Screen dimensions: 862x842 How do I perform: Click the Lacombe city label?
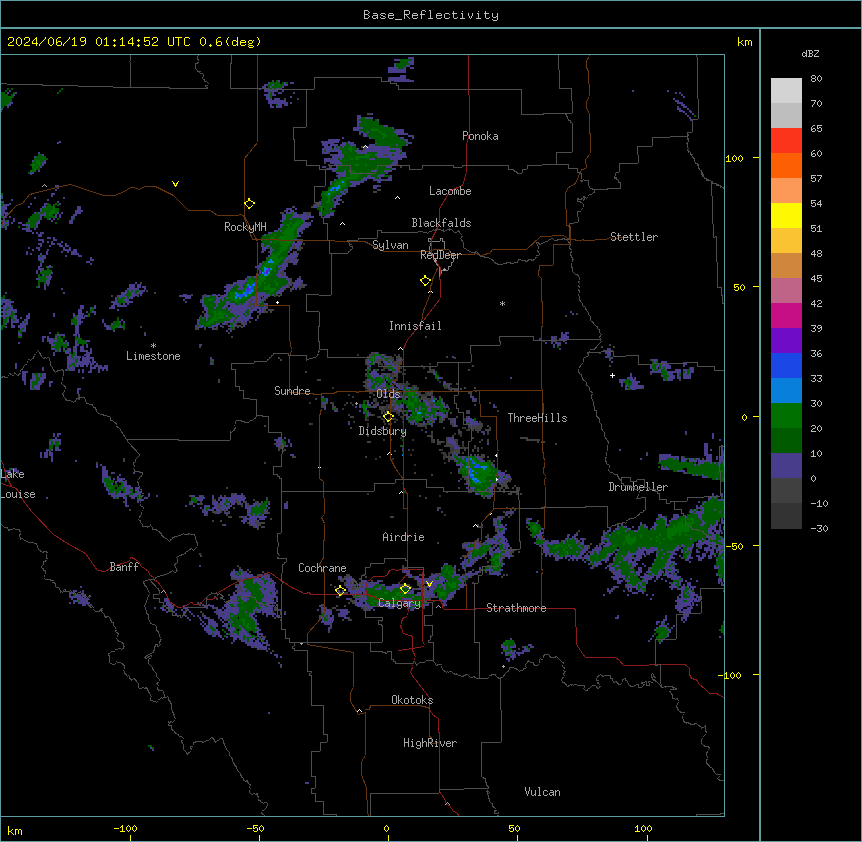[450, 191]
